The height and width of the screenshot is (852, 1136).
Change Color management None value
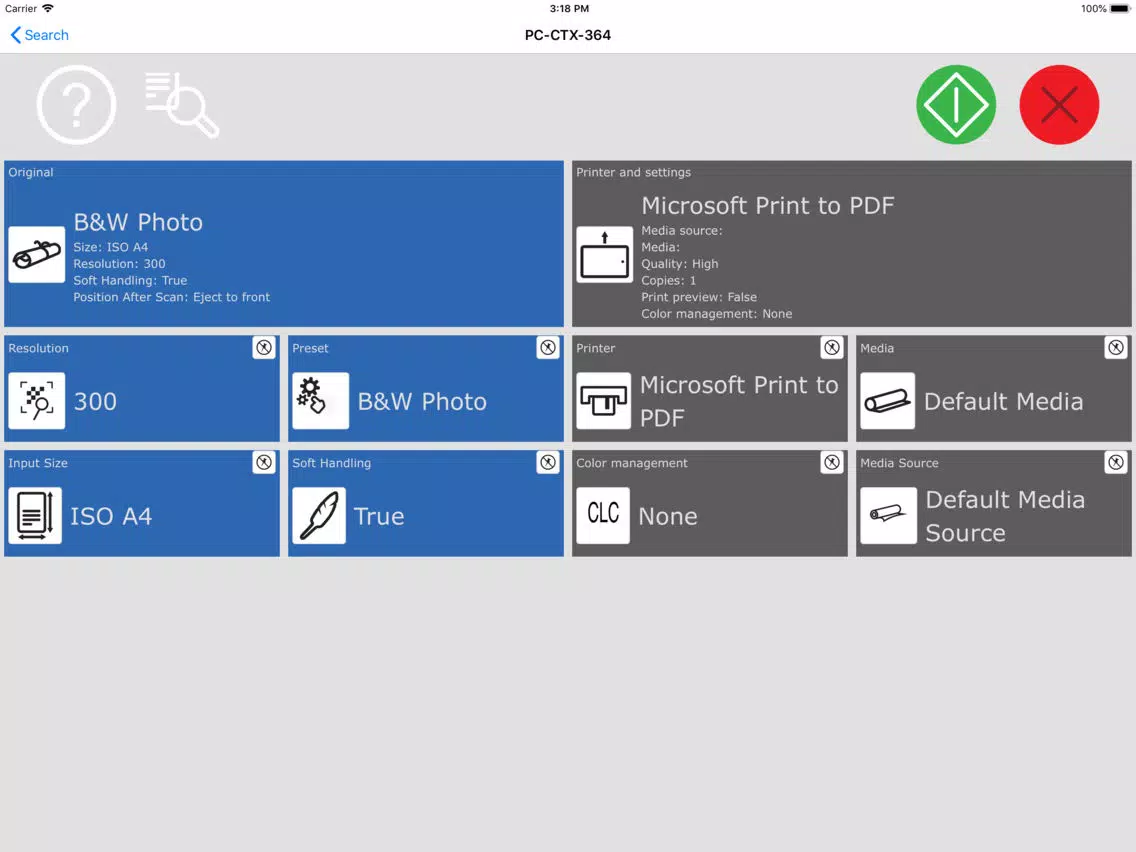pyautogui.click(x=668, y=516)
